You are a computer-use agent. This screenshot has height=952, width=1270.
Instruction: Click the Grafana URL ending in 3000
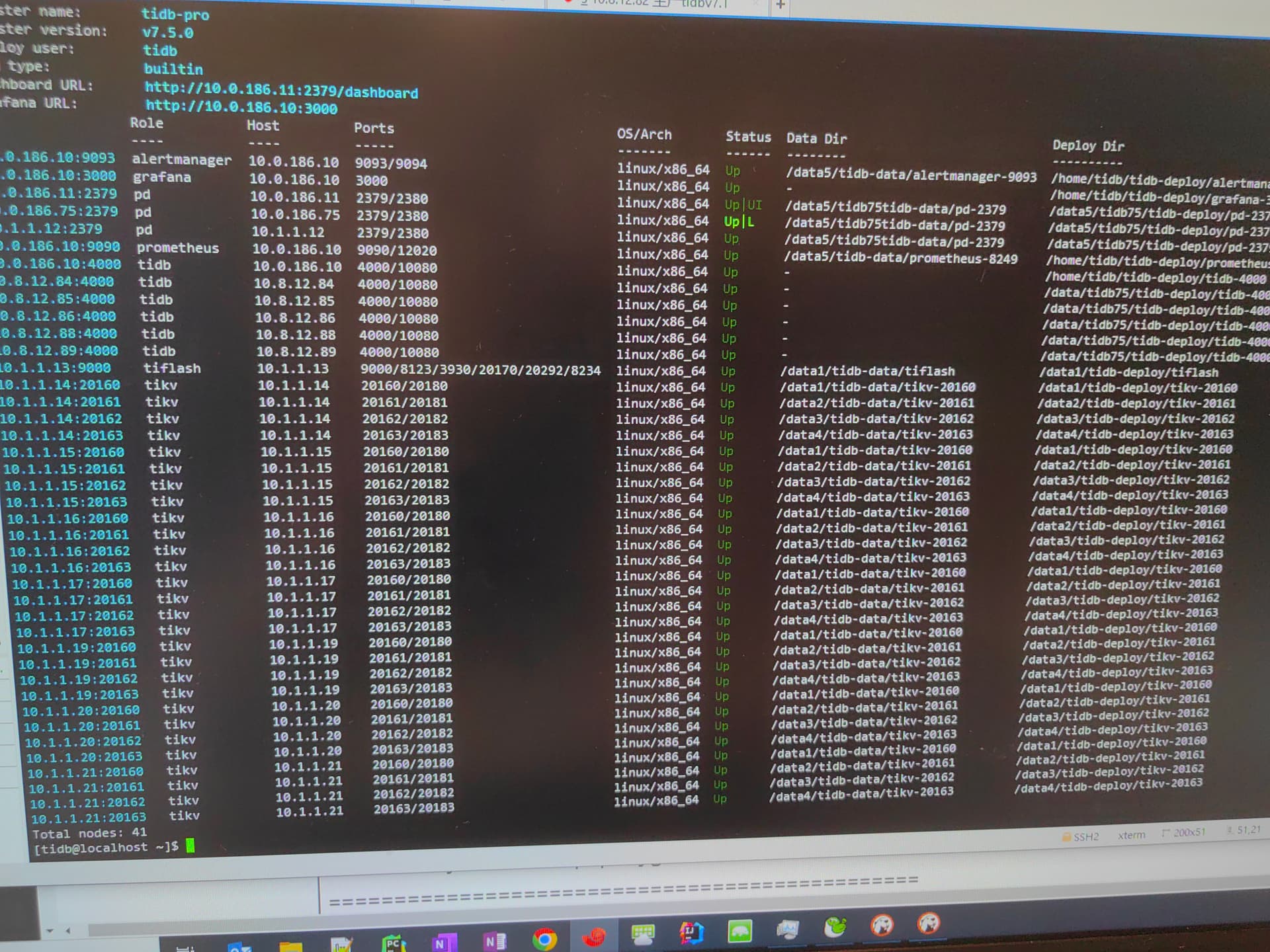click(x=241, y=106)
